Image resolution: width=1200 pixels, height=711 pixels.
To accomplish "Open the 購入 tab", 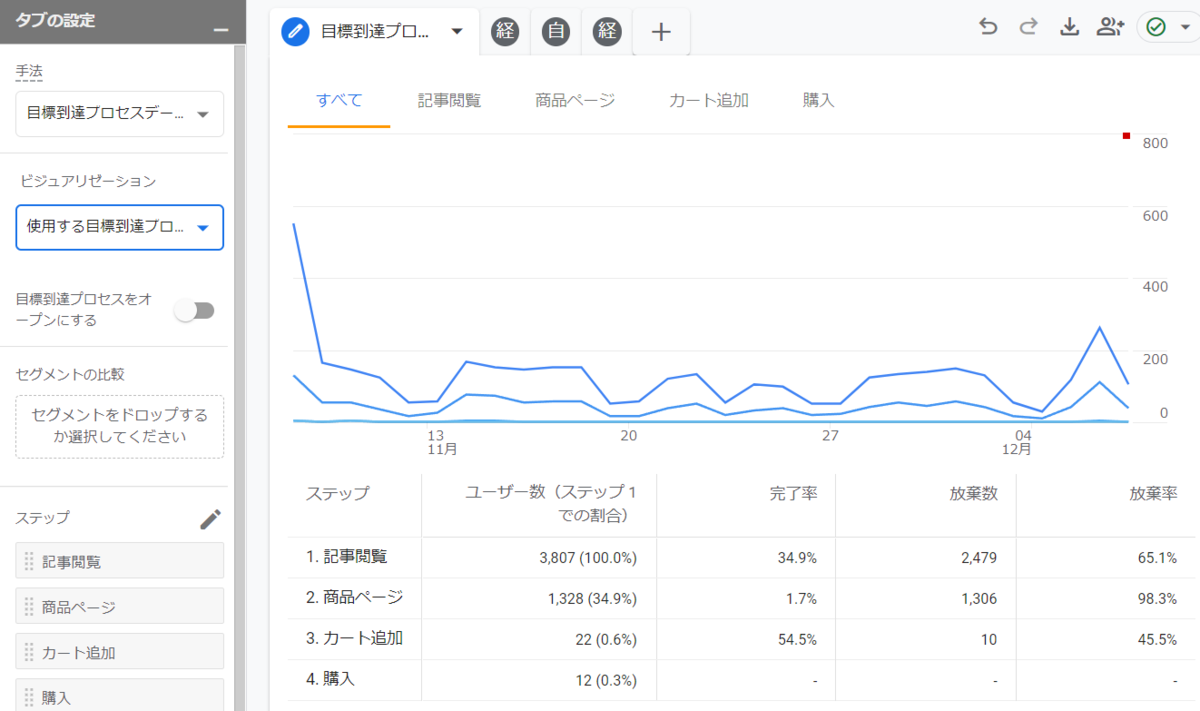I will [818, 100].
